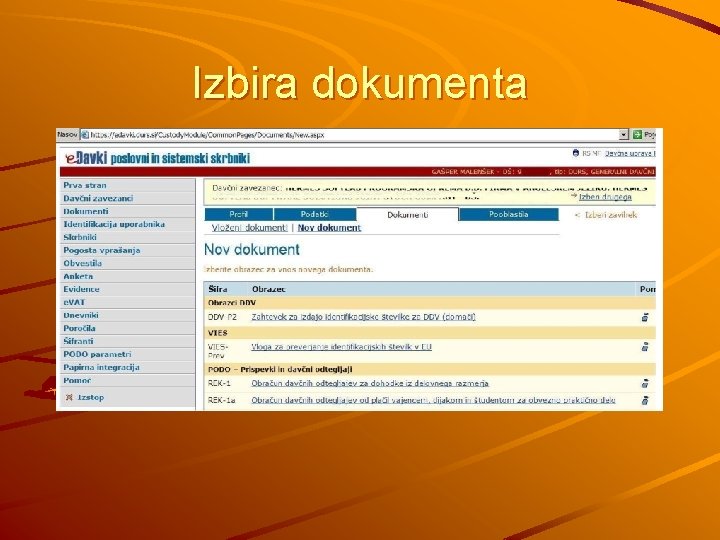Open Nov dokument sub-tab link
Screen dimensions: 720x540
[x=329, y=228]
